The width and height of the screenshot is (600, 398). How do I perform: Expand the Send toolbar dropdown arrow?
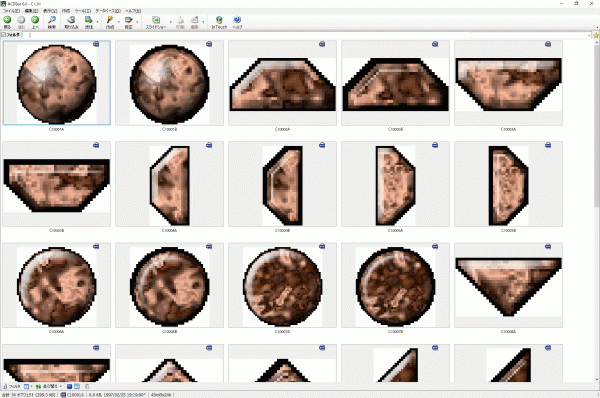point(97,22)
